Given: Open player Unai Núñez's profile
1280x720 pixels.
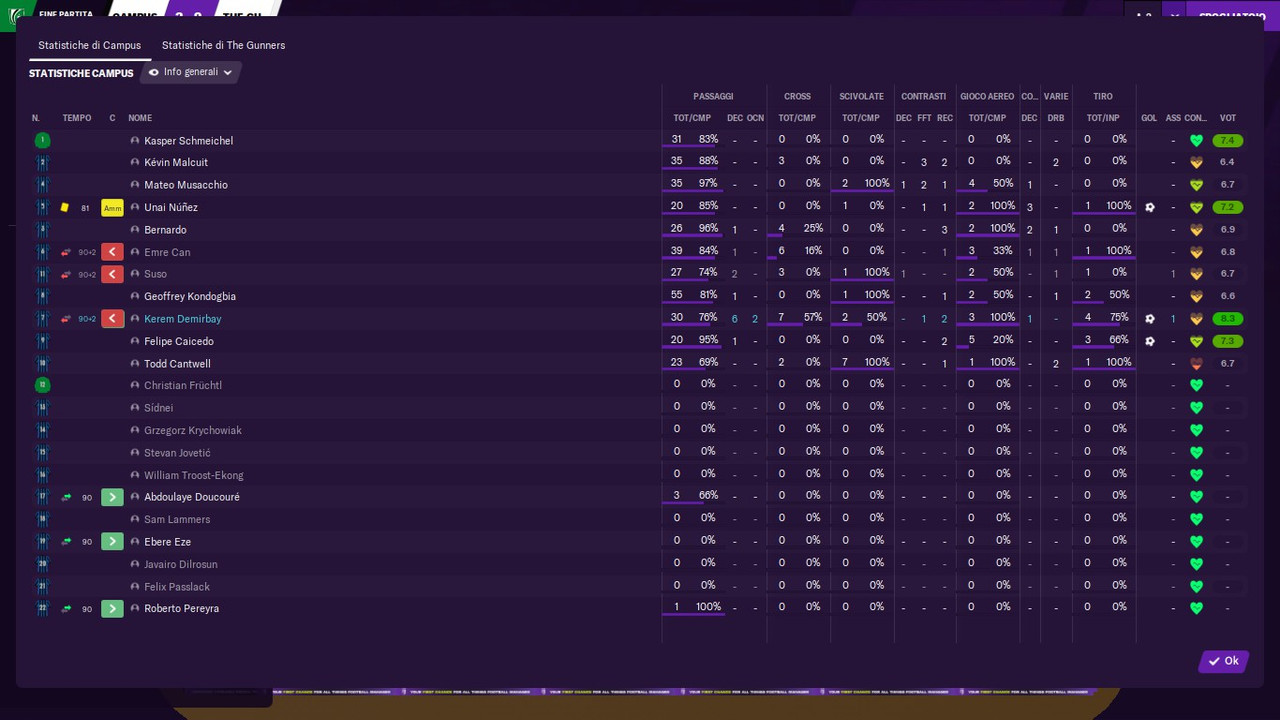Looking at the screenshot, I should click(171, 208).
